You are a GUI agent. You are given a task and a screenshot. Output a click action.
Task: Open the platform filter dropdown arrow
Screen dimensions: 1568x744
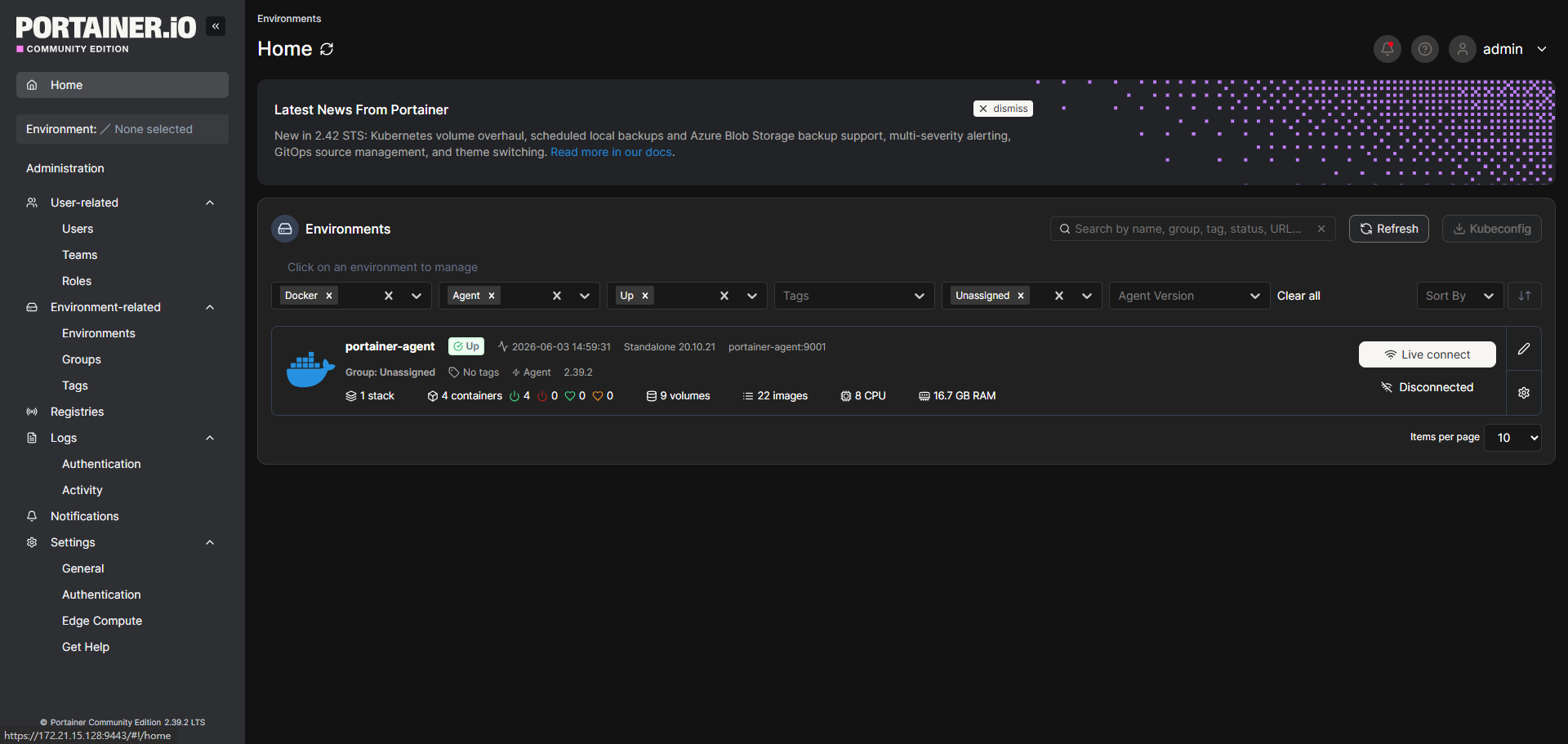pyautogui.click(x=416, y=296)
